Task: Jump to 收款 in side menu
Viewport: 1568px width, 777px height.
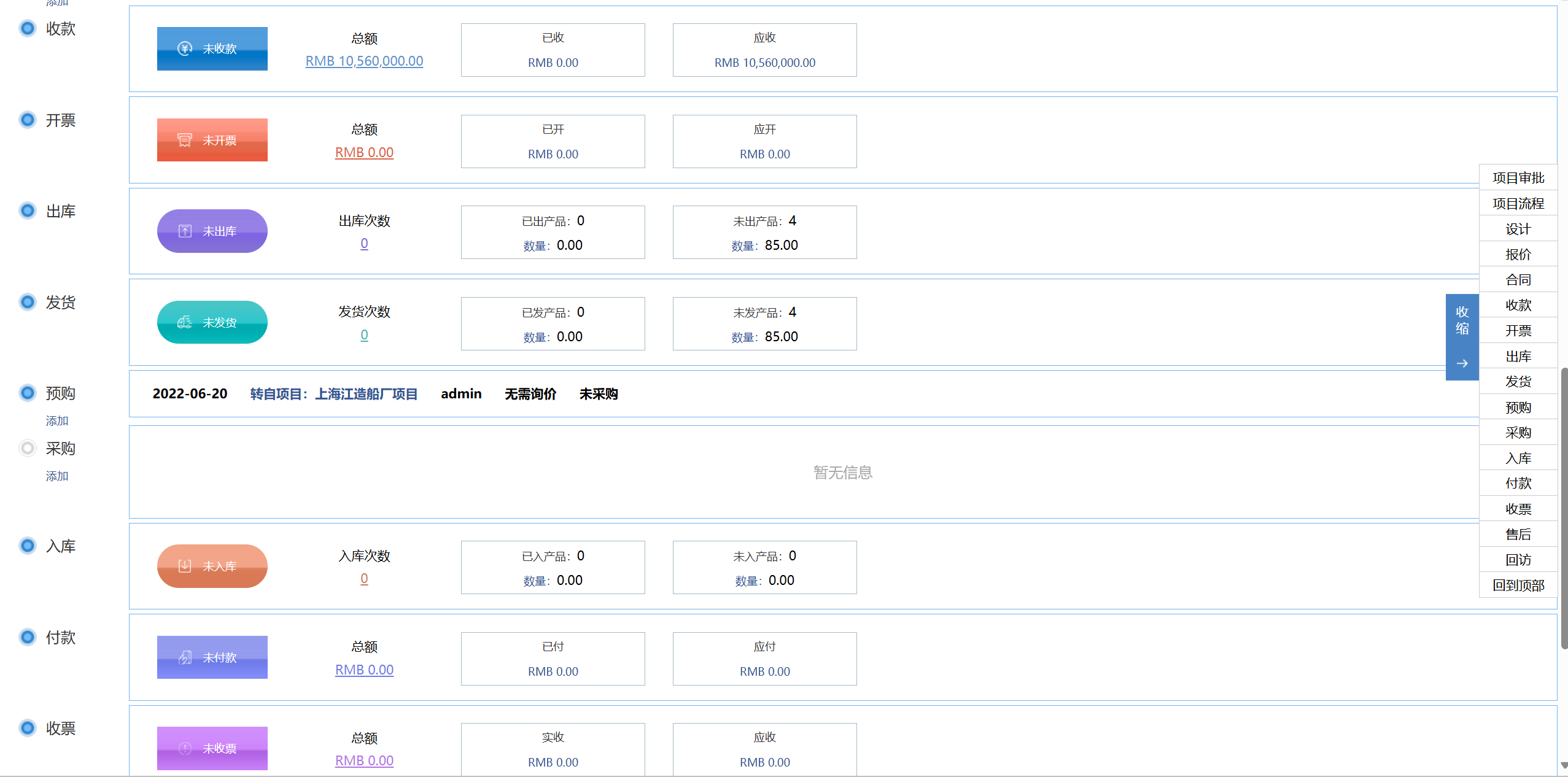Action: [1518, 305]
